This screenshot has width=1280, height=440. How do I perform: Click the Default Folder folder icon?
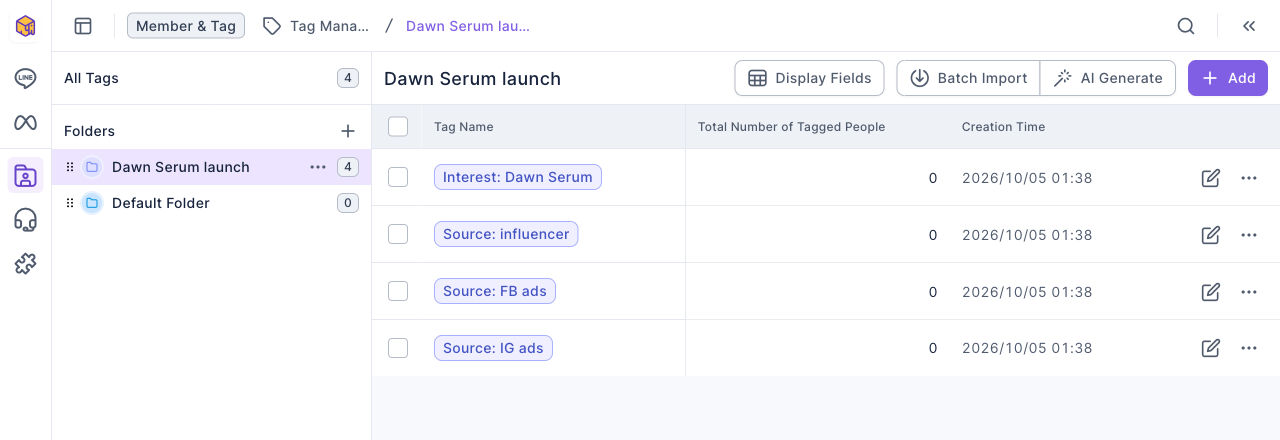pyautogui.click(x=92, y=203)
